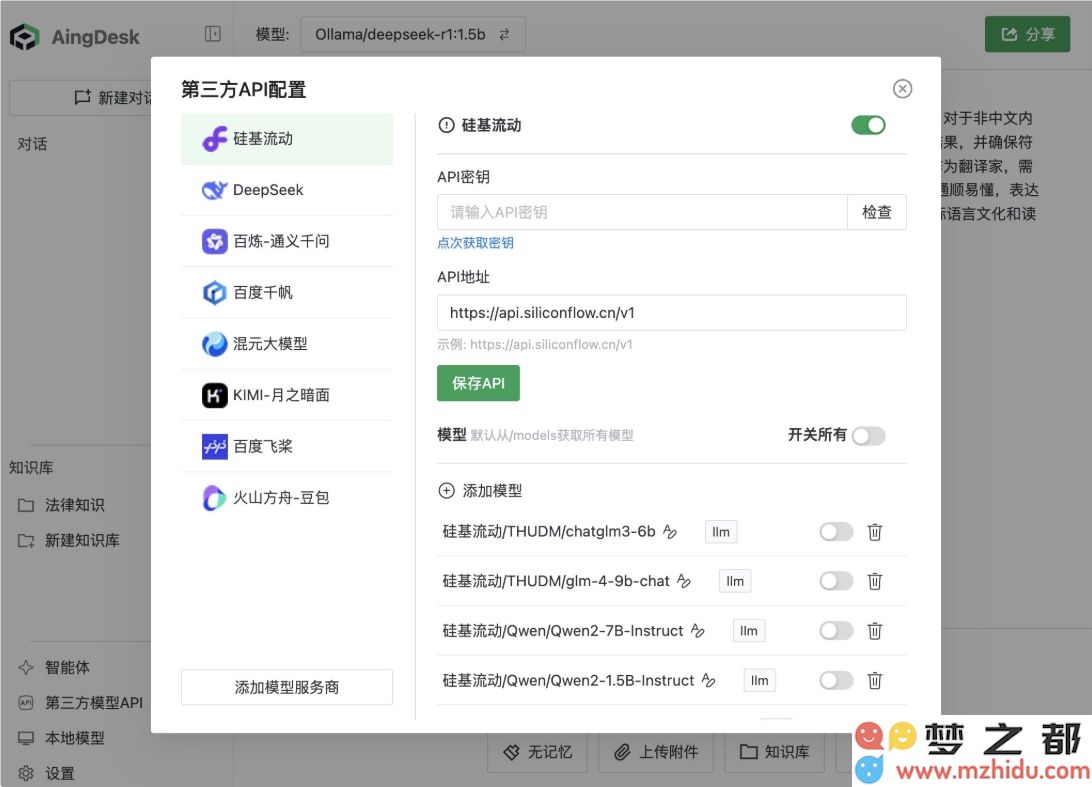The width and height of the screenshot is (1092, 787).
Task: Open 第三方模型API in sidebar
Action: (x=81, y=703)
